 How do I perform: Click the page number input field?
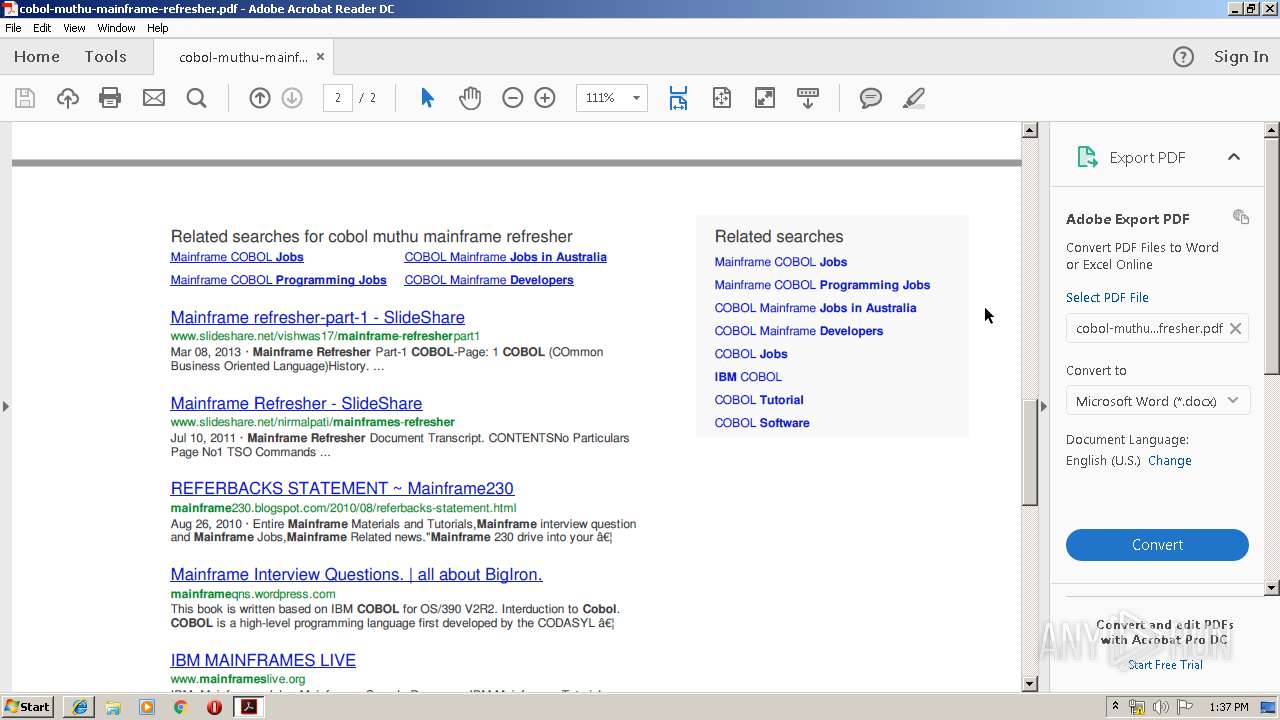(337, 98)
